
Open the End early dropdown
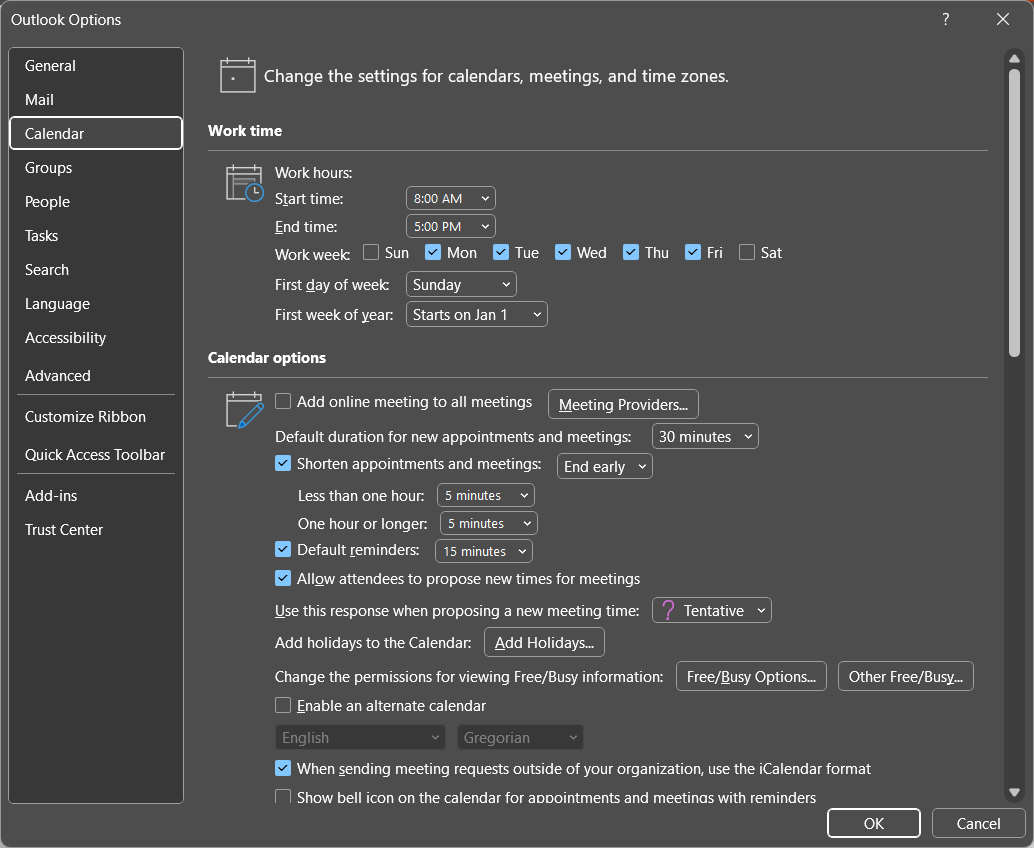[605, 466]
